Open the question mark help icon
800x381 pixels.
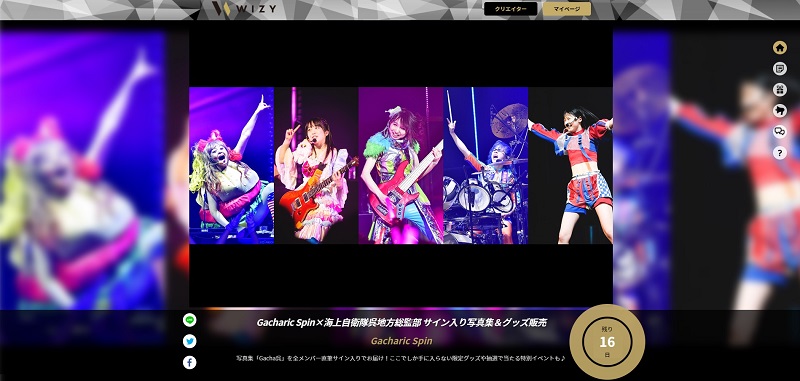click(x=780, y=153)
